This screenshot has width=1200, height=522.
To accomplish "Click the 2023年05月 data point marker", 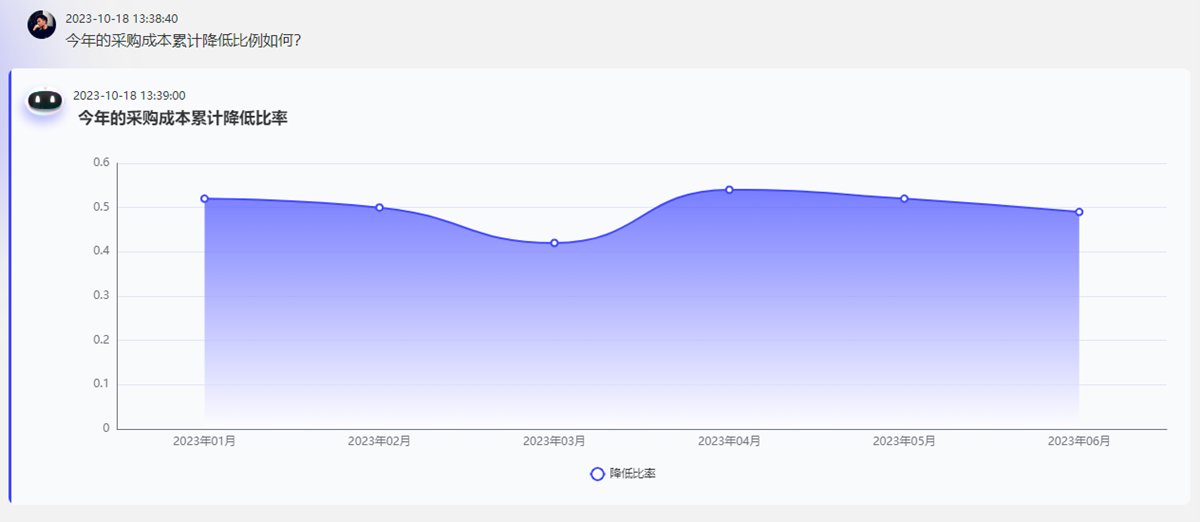I will pyautogui.click(x=904, y=199).
